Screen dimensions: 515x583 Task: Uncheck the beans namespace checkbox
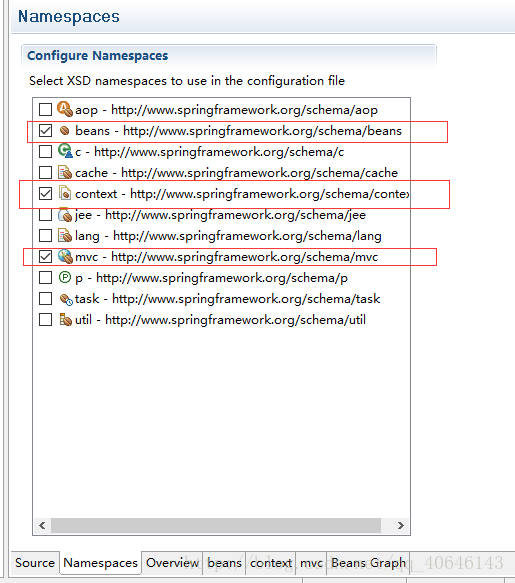(x=45, y=131)
